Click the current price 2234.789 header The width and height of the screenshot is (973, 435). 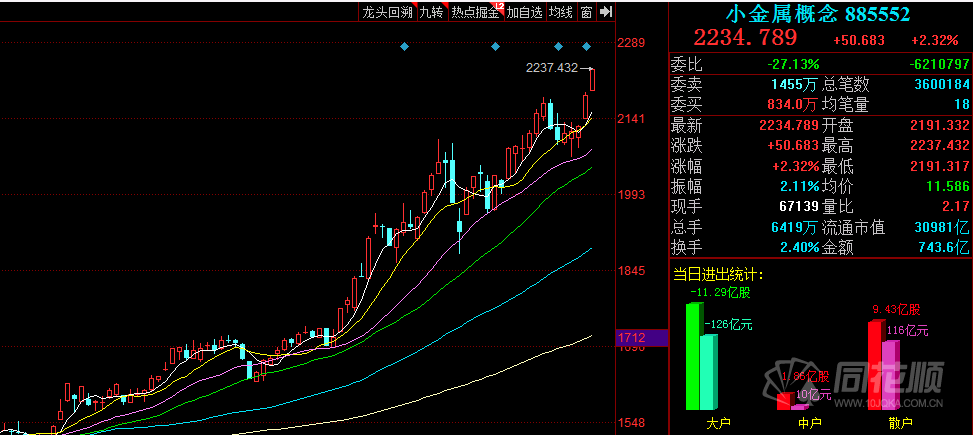click(x=745, y=38)
